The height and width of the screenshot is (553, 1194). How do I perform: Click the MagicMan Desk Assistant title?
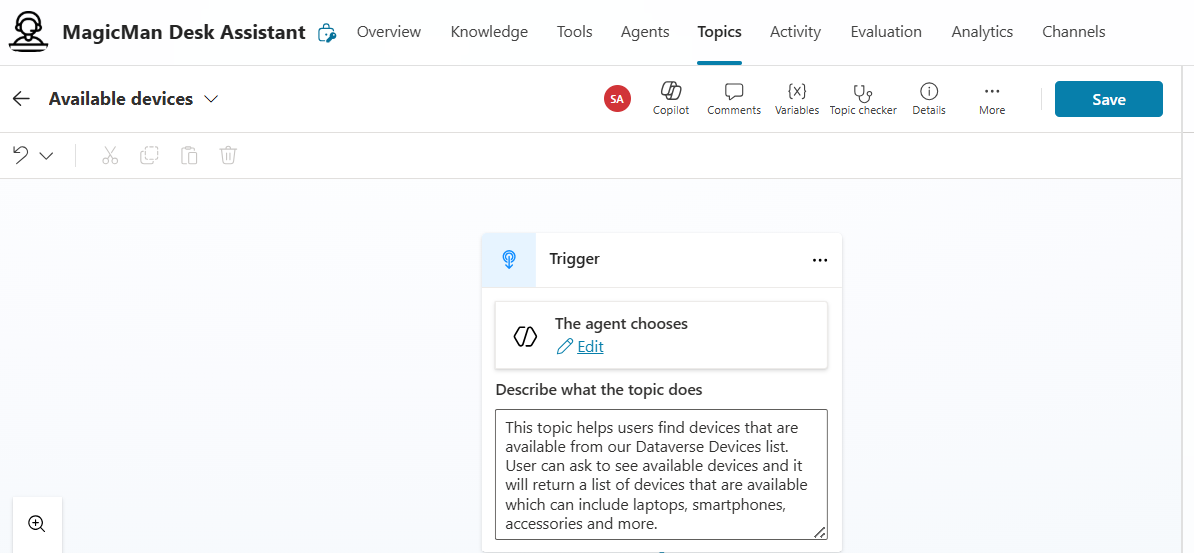[x=184, y=33]
